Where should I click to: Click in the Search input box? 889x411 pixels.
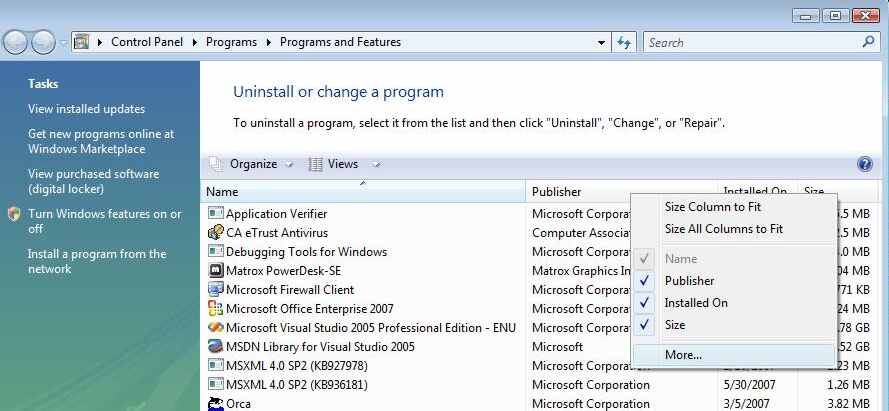pos(750,43)
